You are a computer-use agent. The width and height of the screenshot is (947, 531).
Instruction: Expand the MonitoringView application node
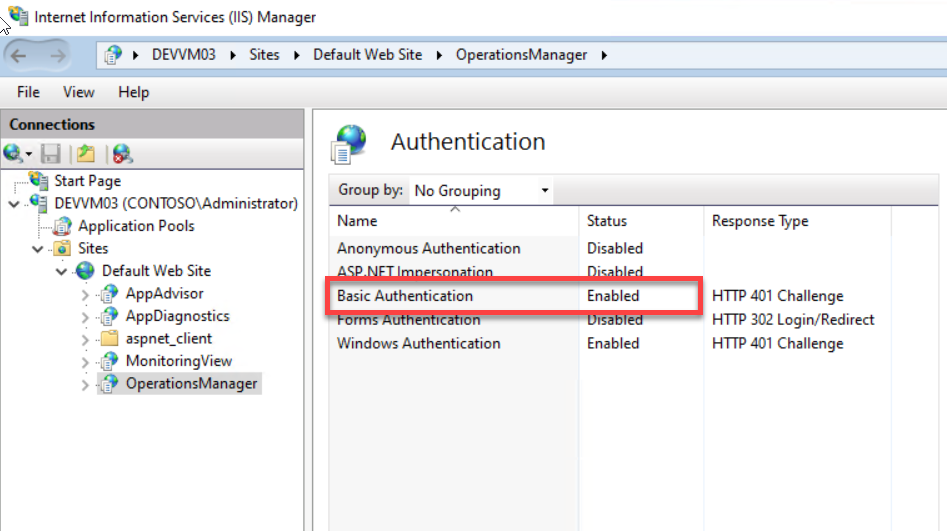(85, 361)
